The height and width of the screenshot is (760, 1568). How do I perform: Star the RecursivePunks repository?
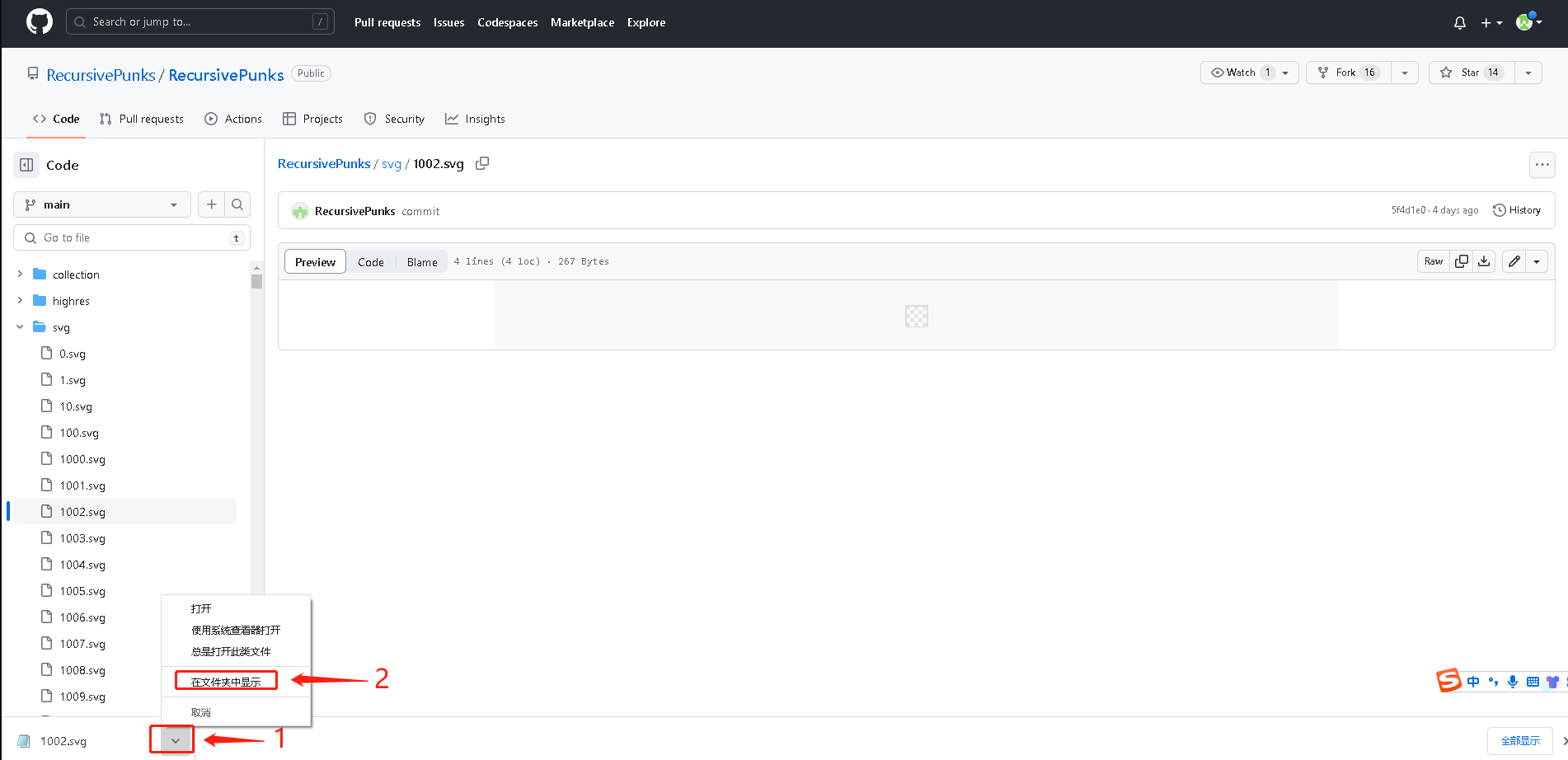coord(1471,73)
